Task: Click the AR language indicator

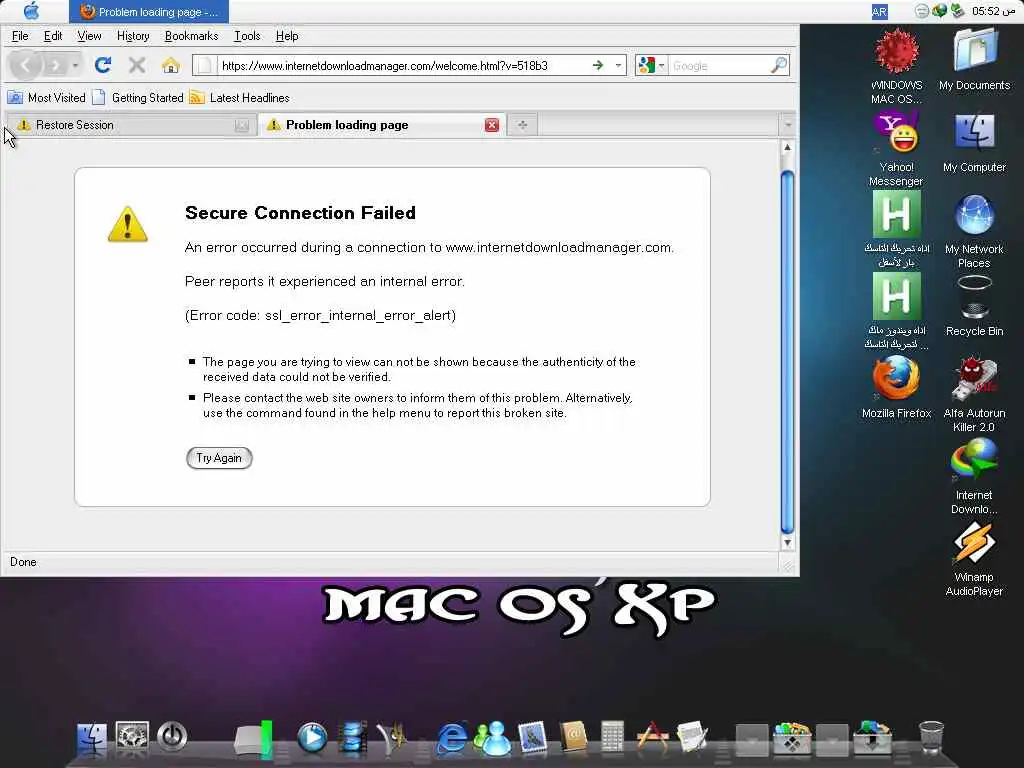Action: coord(879,12)
